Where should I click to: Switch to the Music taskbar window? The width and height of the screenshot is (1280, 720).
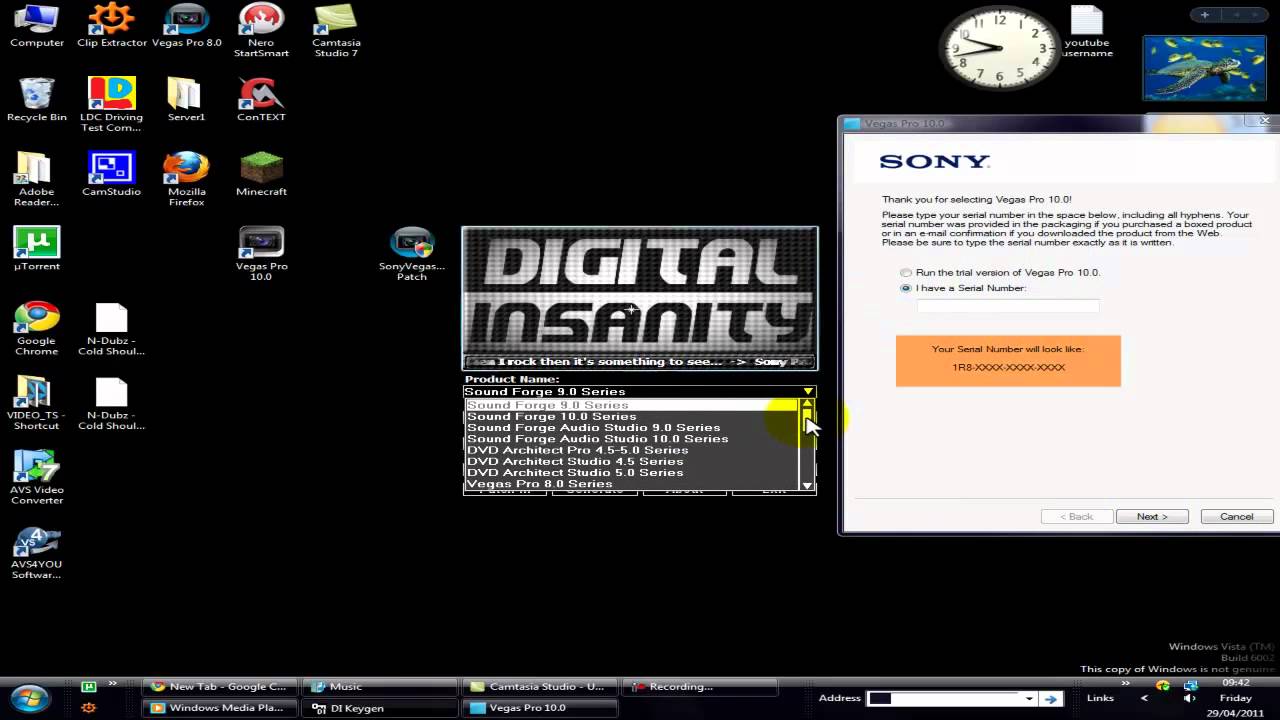click(x=378, y=686)
